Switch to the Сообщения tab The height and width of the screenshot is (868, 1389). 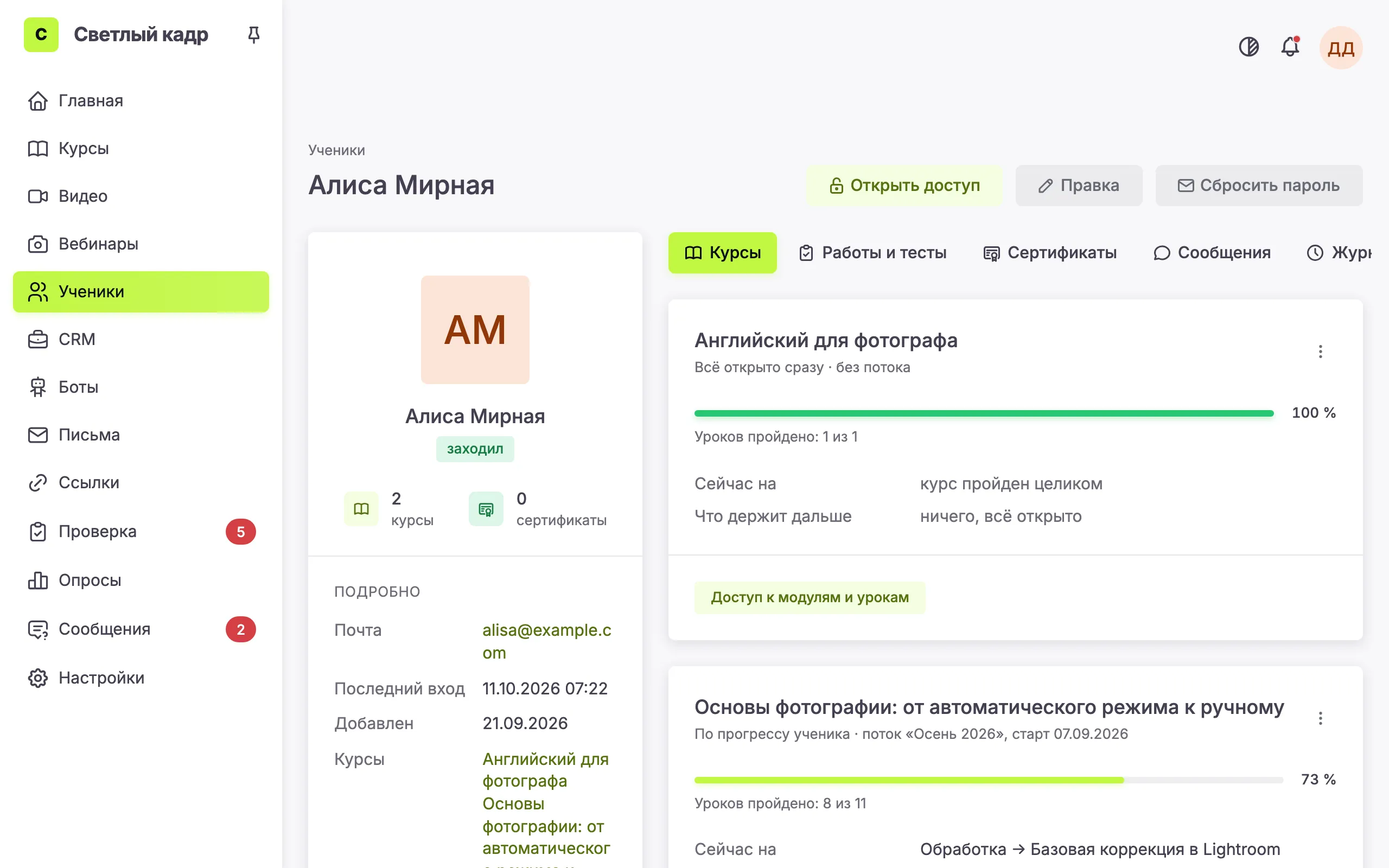click(1212, 253)
